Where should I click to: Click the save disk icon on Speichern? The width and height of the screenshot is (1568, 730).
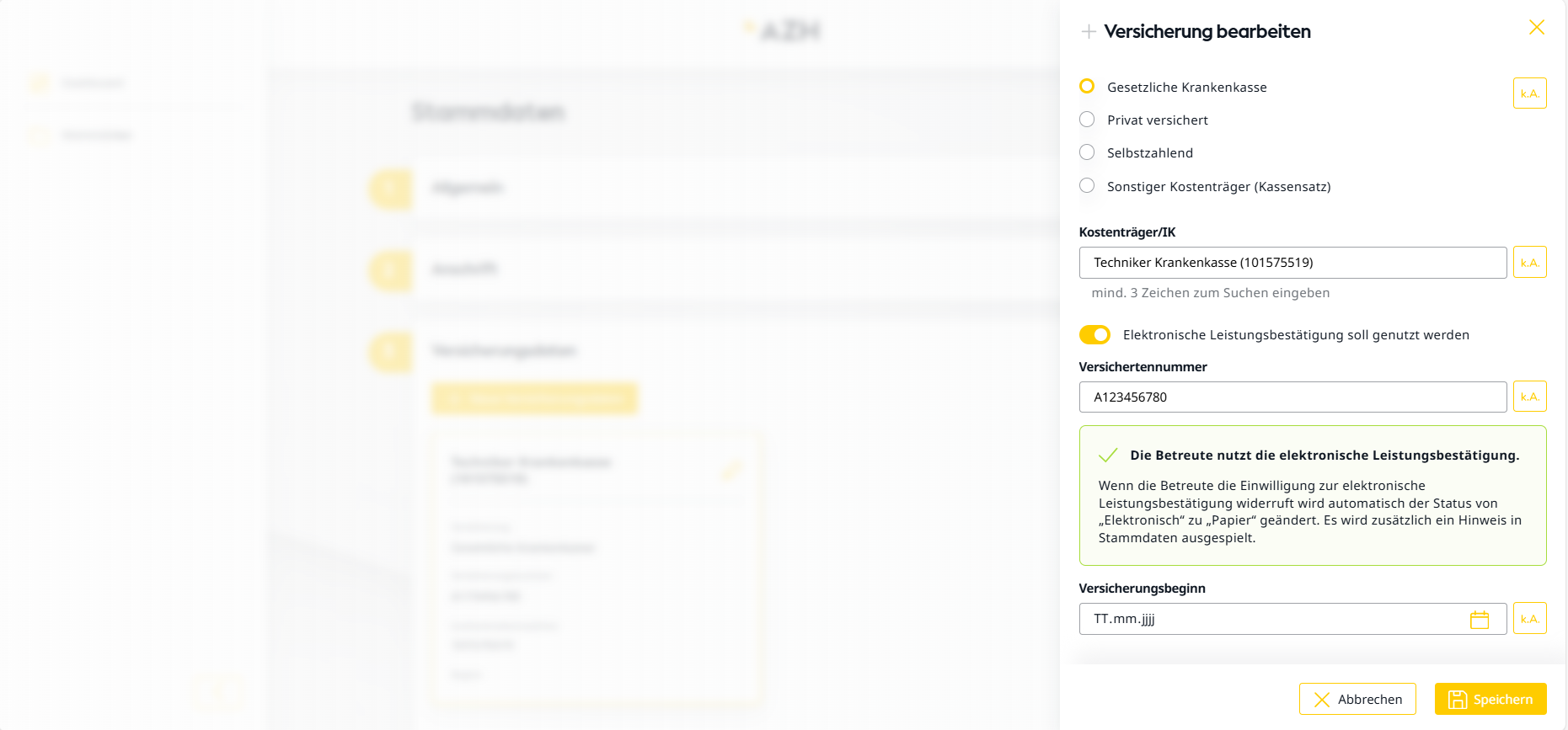[x=1458, y=700]
